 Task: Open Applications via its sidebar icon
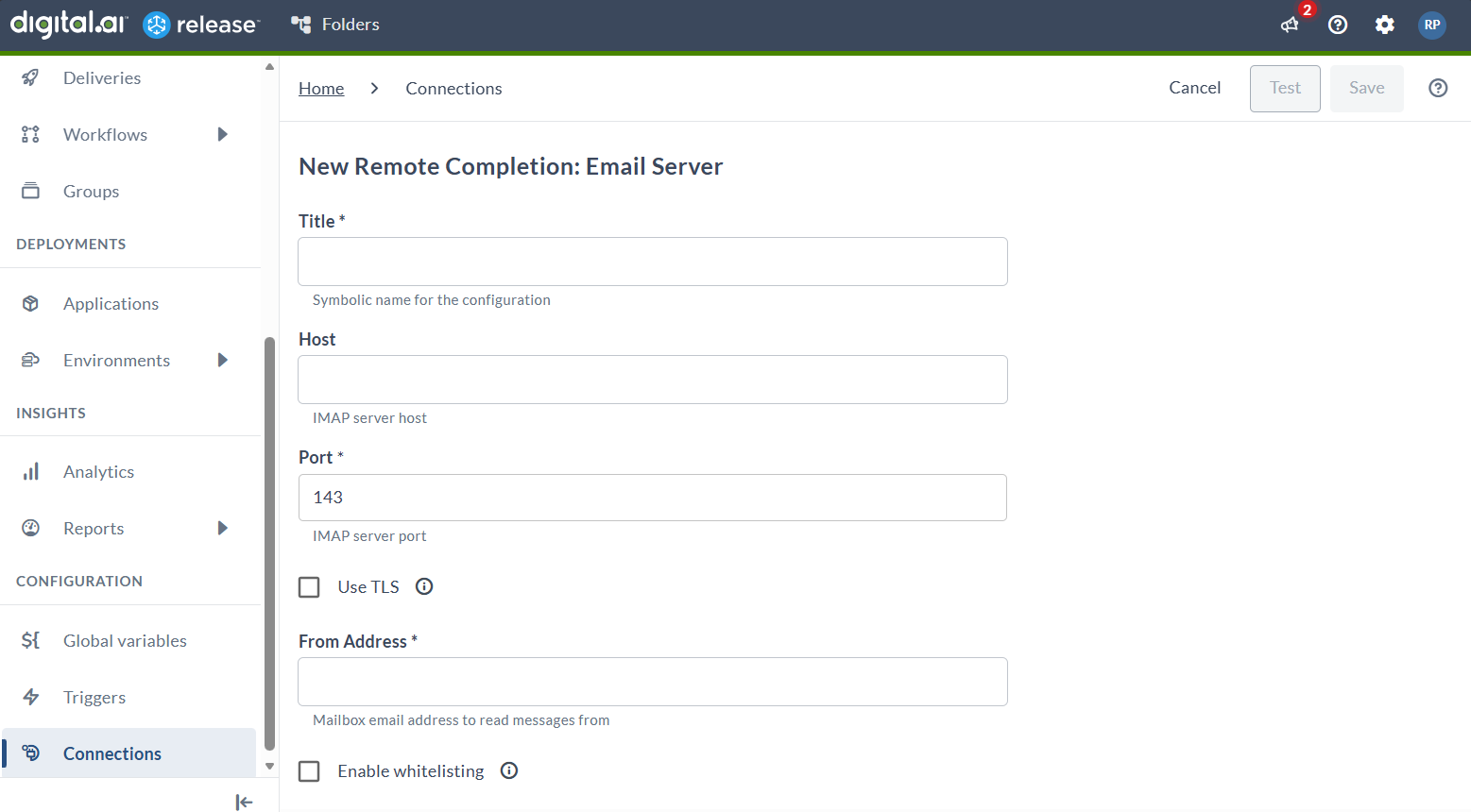pos(29,303)
